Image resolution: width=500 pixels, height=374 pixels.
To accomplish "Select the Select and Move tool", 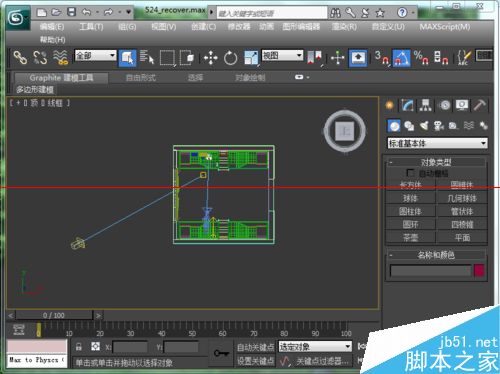I will tap(211, 58).
